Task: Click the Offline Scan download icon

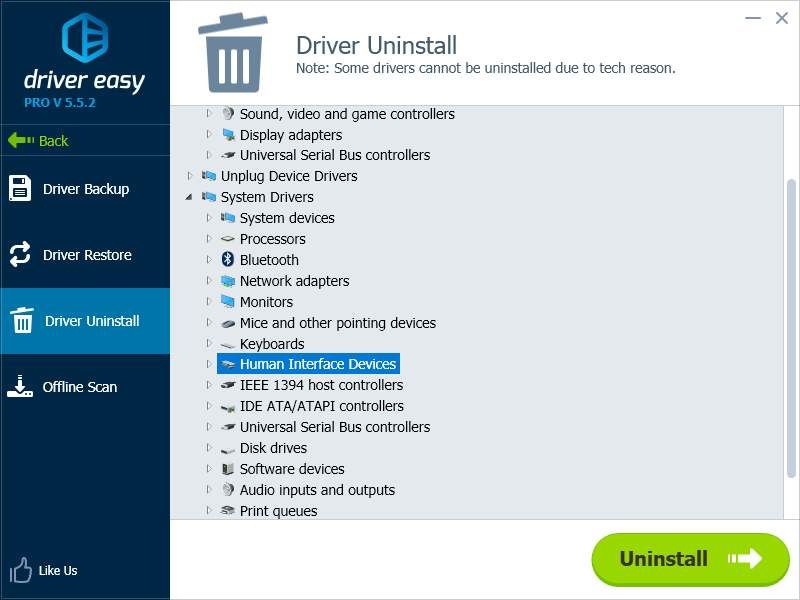Action: [21, 386]
